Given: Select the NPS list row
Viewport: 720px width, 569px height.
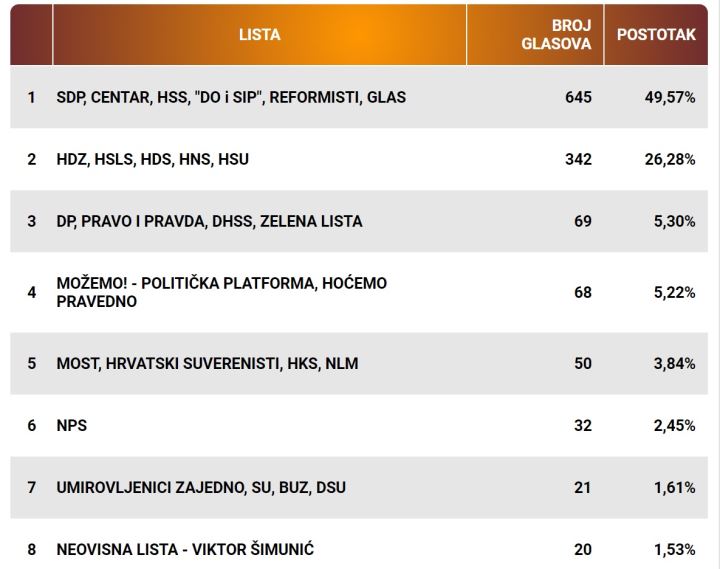Looking at the screenshot, I should [359, 425].
